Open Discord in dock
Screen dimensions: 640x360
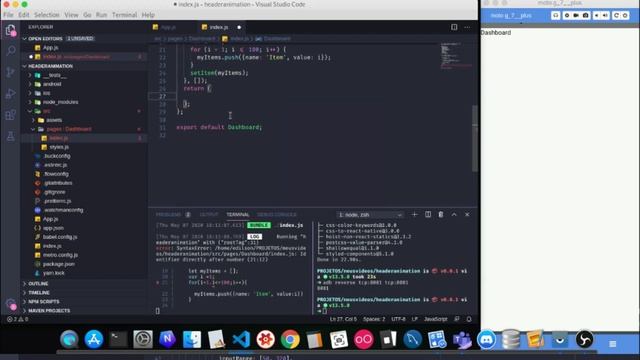tap(487, 339)
